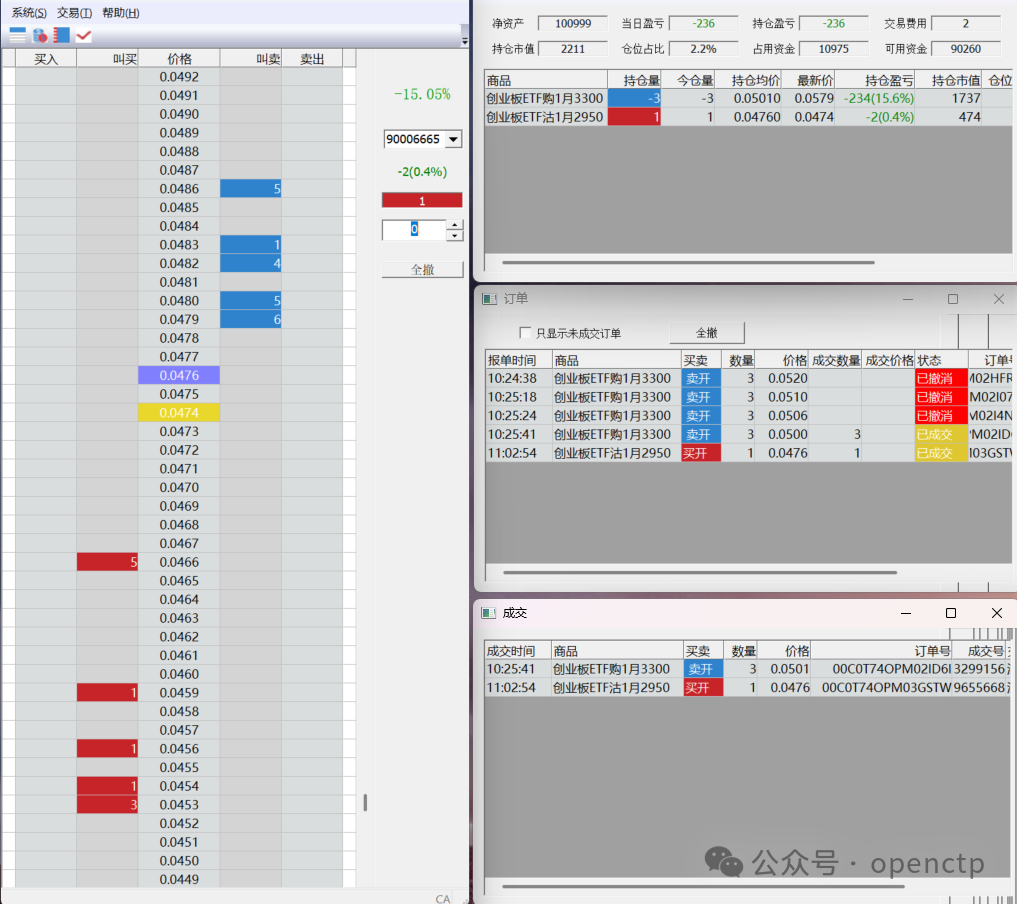1017x904 pixels.
Task: Click the bid quantity 1 at 0.0459
Action: point(108,693)
